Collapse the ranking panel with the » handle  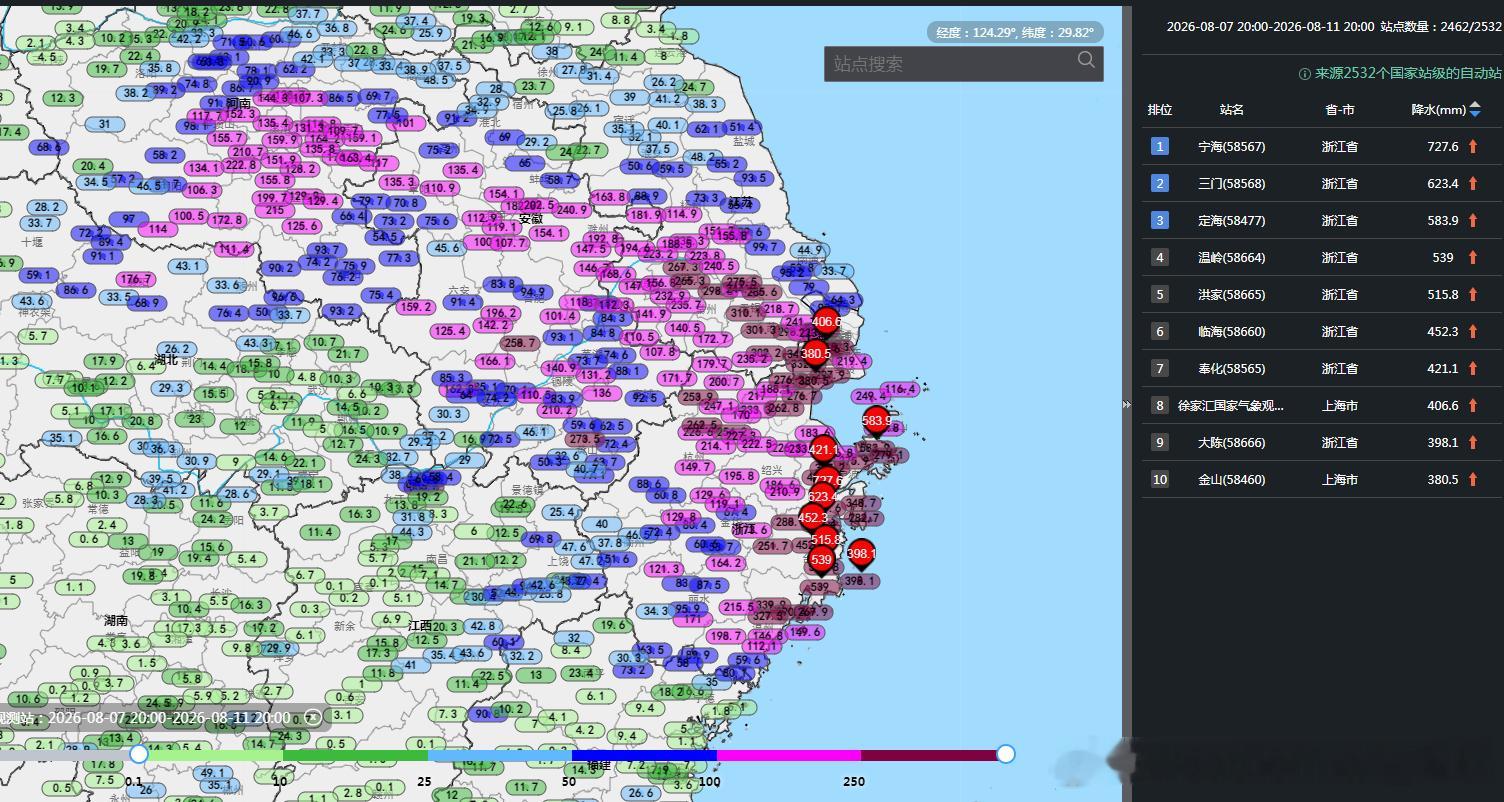point(1127,405)
